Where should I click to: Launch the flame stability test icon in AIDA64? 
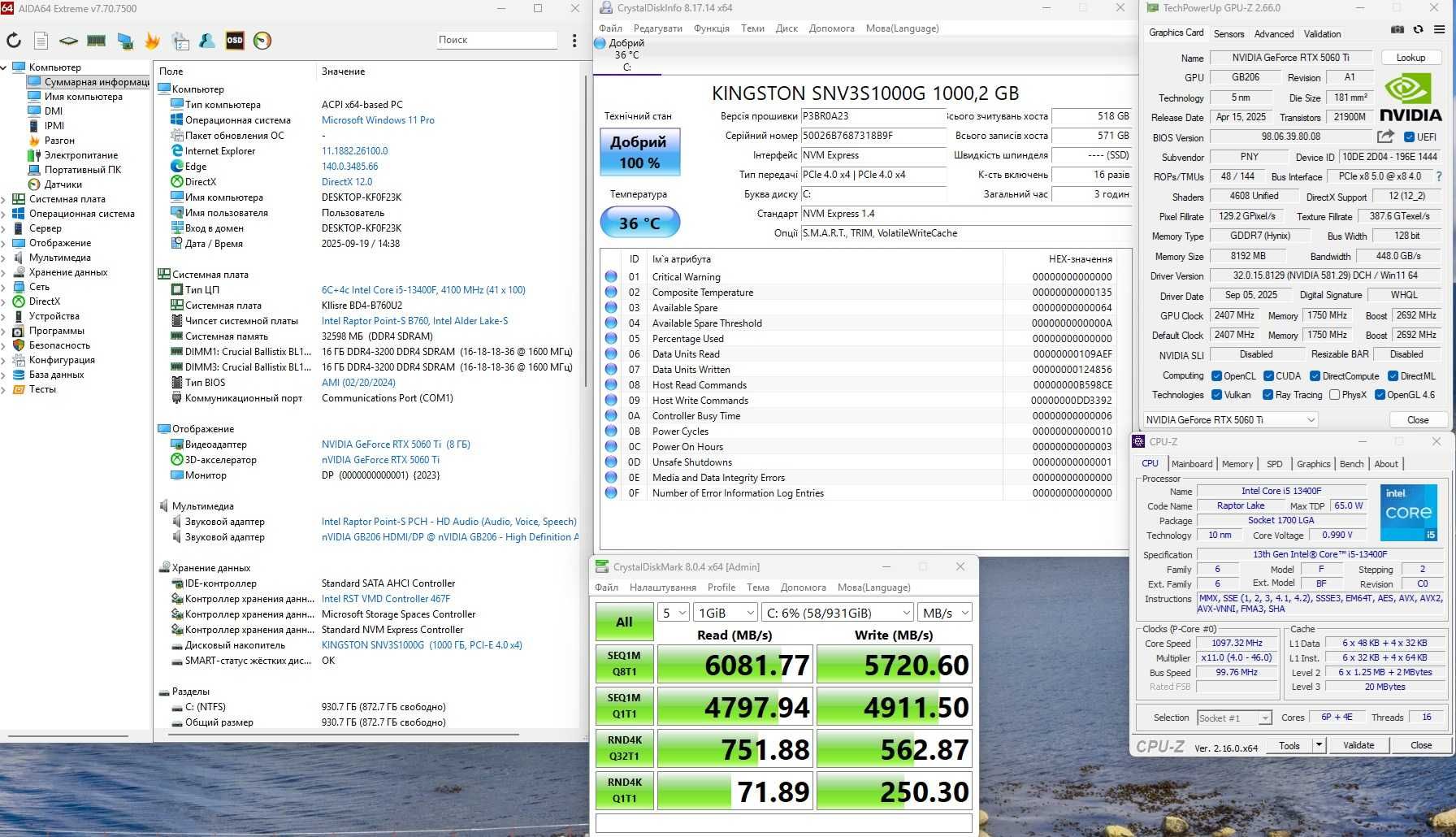152,41
